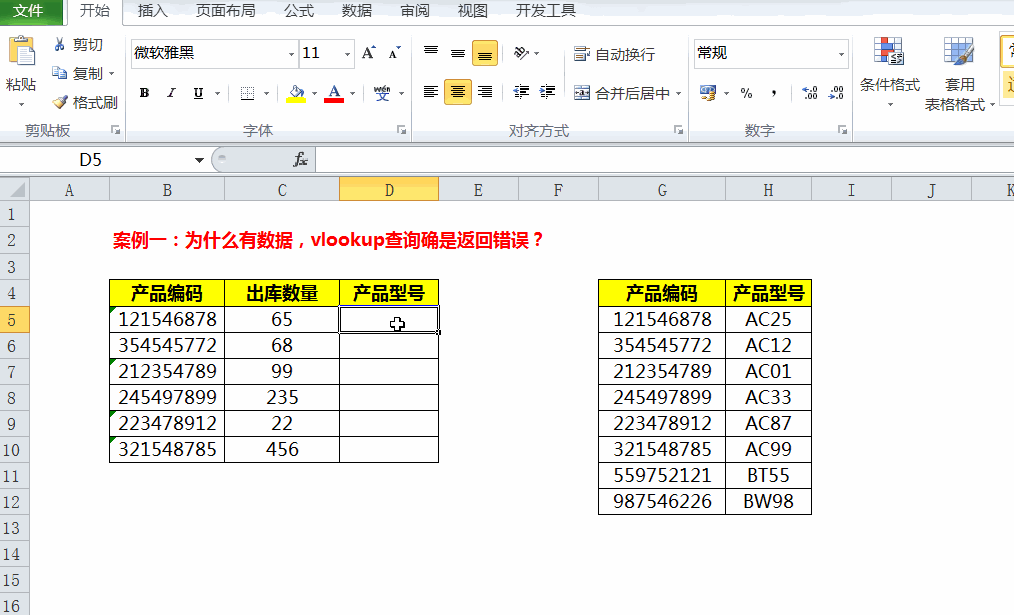Screen dimensions: 1014x615
Task: Decrease decimal places
Action: pyautogui.click(x=836, y=93)
